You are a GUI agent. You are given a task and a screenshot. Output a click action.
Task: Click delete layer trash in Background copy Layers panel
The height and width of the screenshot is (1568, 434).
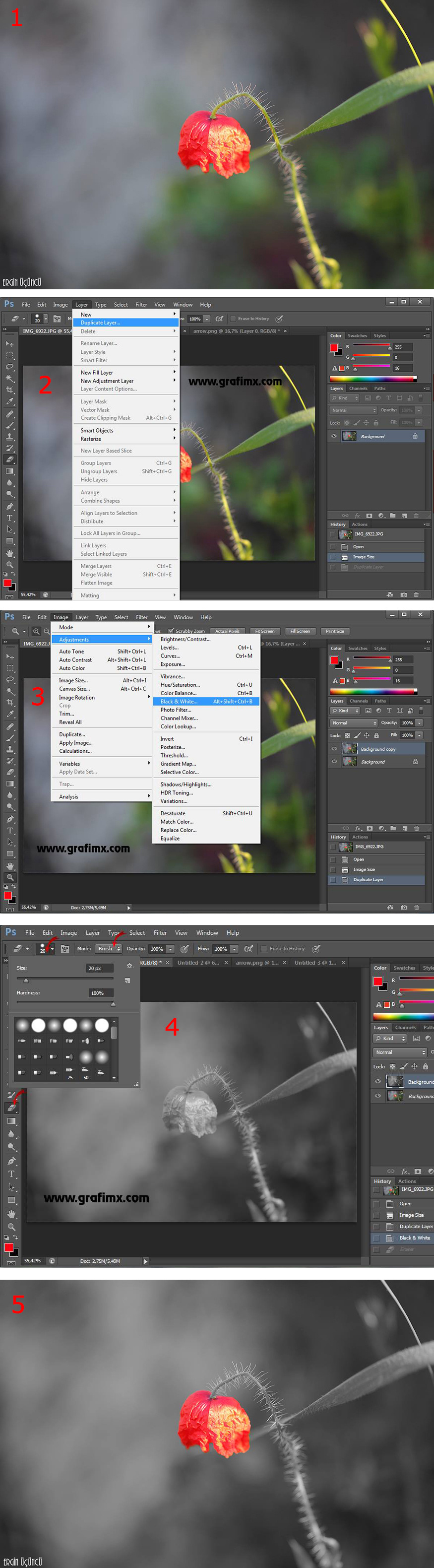tap(417, 828)
